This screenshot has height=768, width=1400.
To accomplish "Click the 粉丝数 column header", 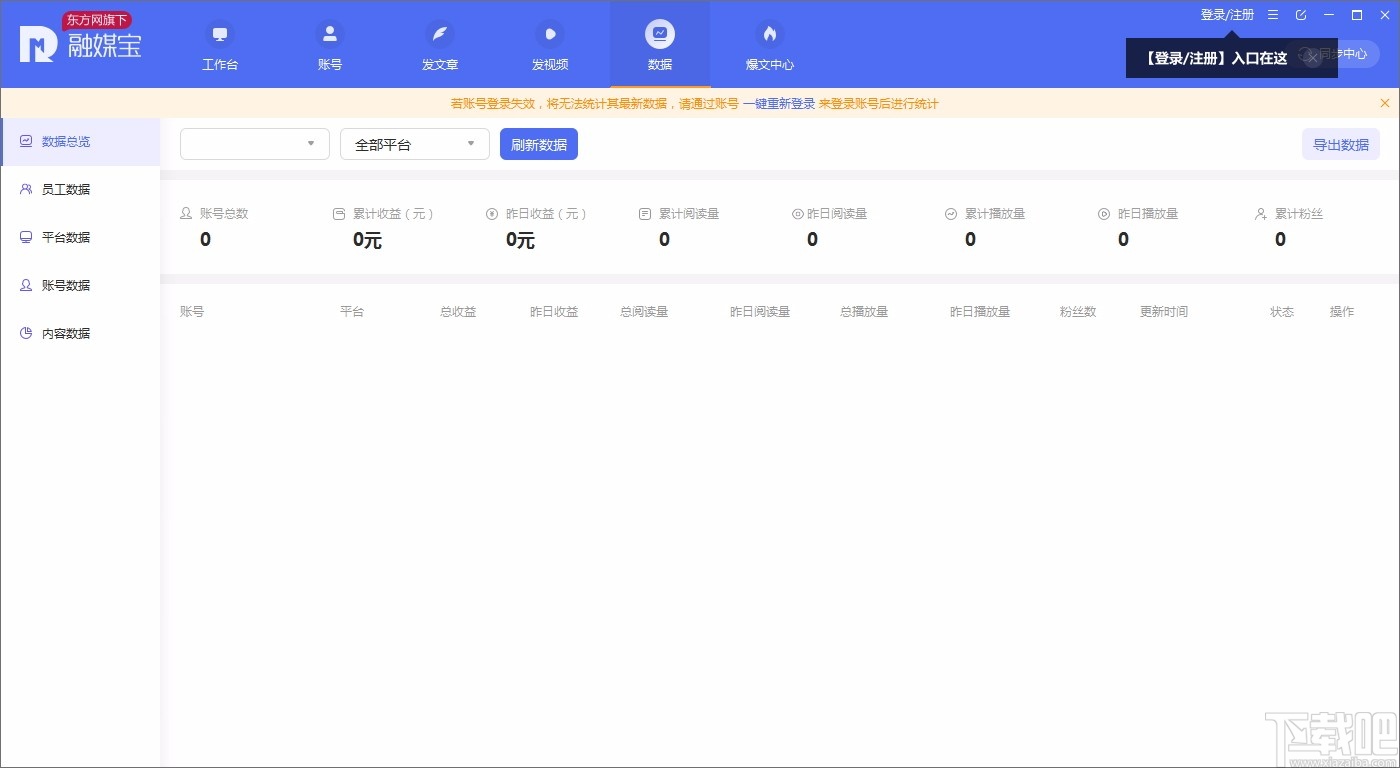I will [1078, 312].
